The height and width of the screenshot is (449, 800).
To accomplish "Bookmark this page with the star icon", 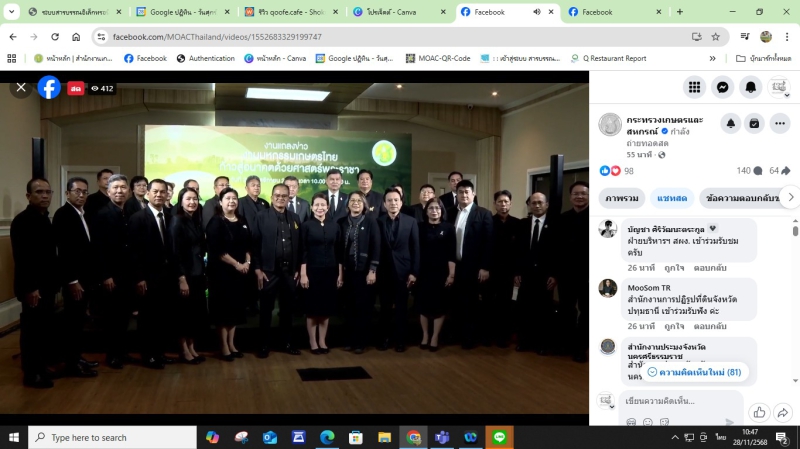I will tap(716, 37).
